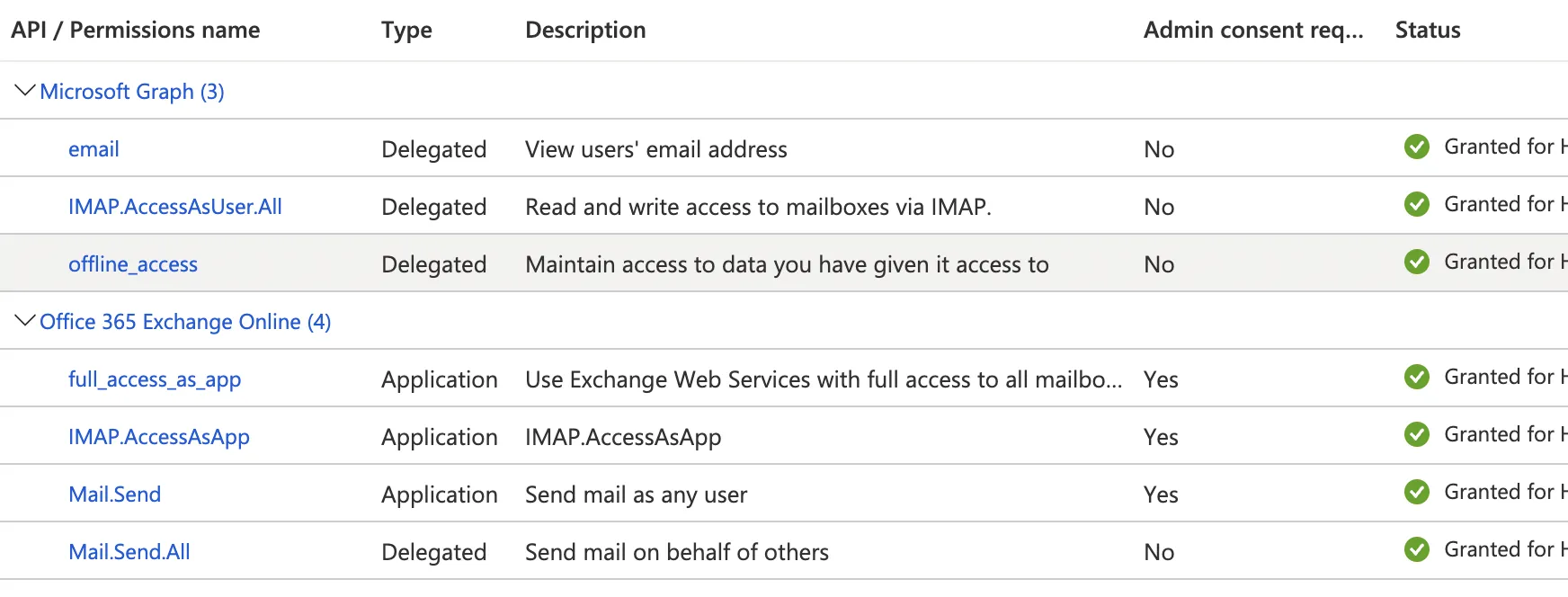The width and height of the screenshot is (1568, 597).
Task: Click API / Permissions name column header
Action: 135,30
